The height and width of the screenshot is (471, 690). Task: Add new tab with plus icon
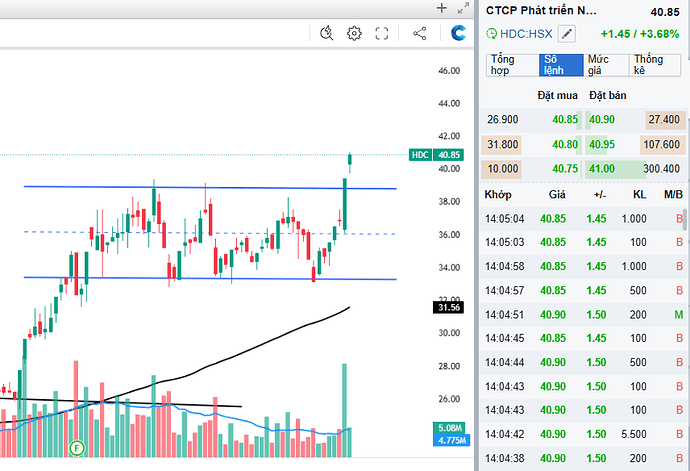pyautogui.click(x=441, y=8)
